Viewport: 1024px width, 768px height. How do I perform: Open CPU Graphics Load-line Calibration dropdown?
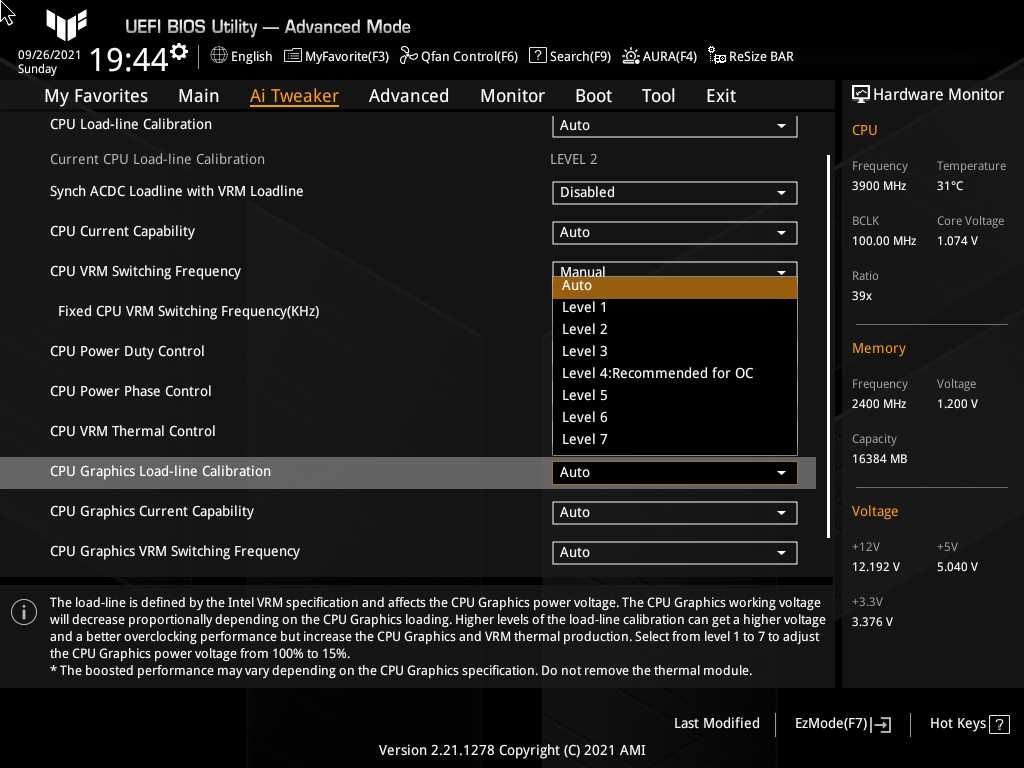pos(675,471)
